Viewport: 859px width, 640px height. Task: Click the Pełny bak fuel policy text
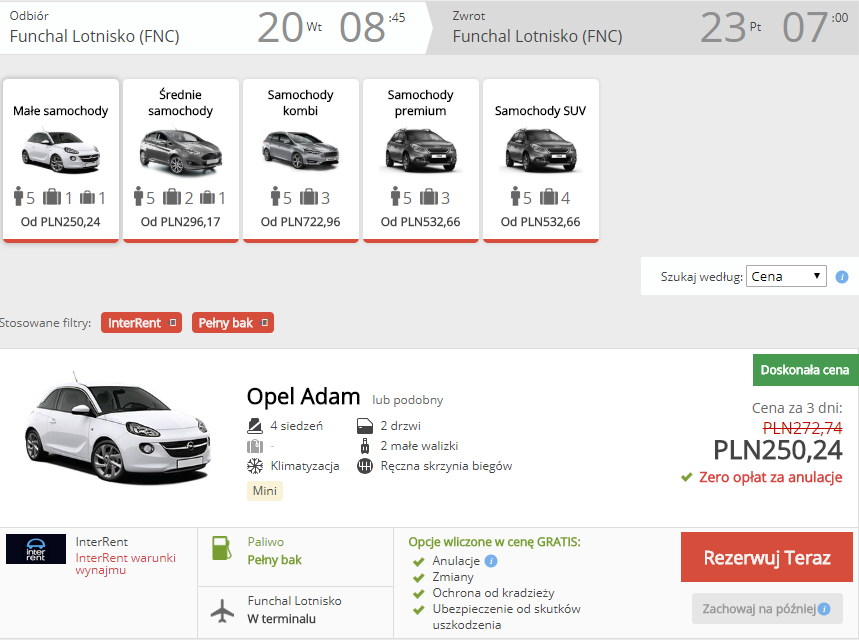click(274, 560)
